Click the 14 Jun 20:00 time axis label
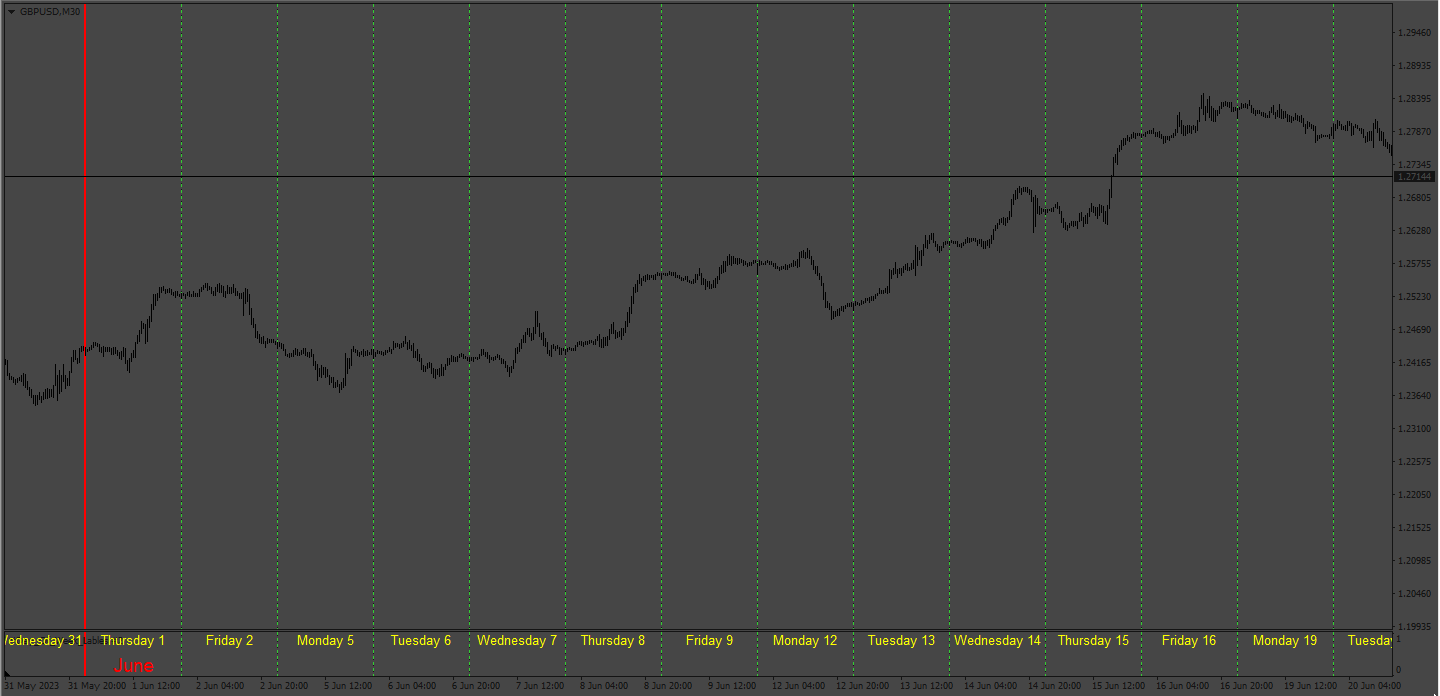1440x696 pixels. tap(1055, 686)
